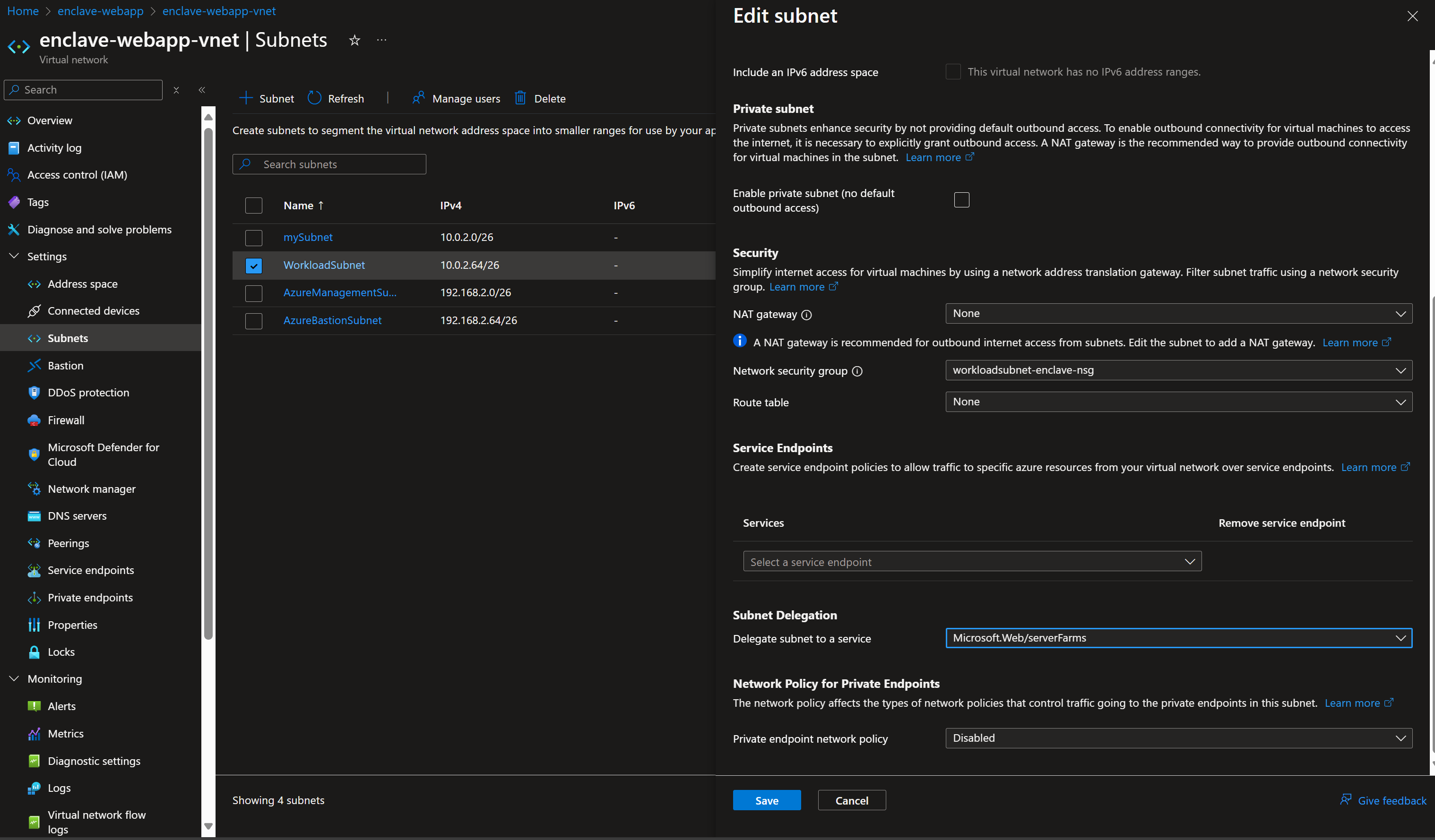The height and width of the screenshot is (840, 1435).
Task: Go to Home breadcrumb
Action: point(23,11)
